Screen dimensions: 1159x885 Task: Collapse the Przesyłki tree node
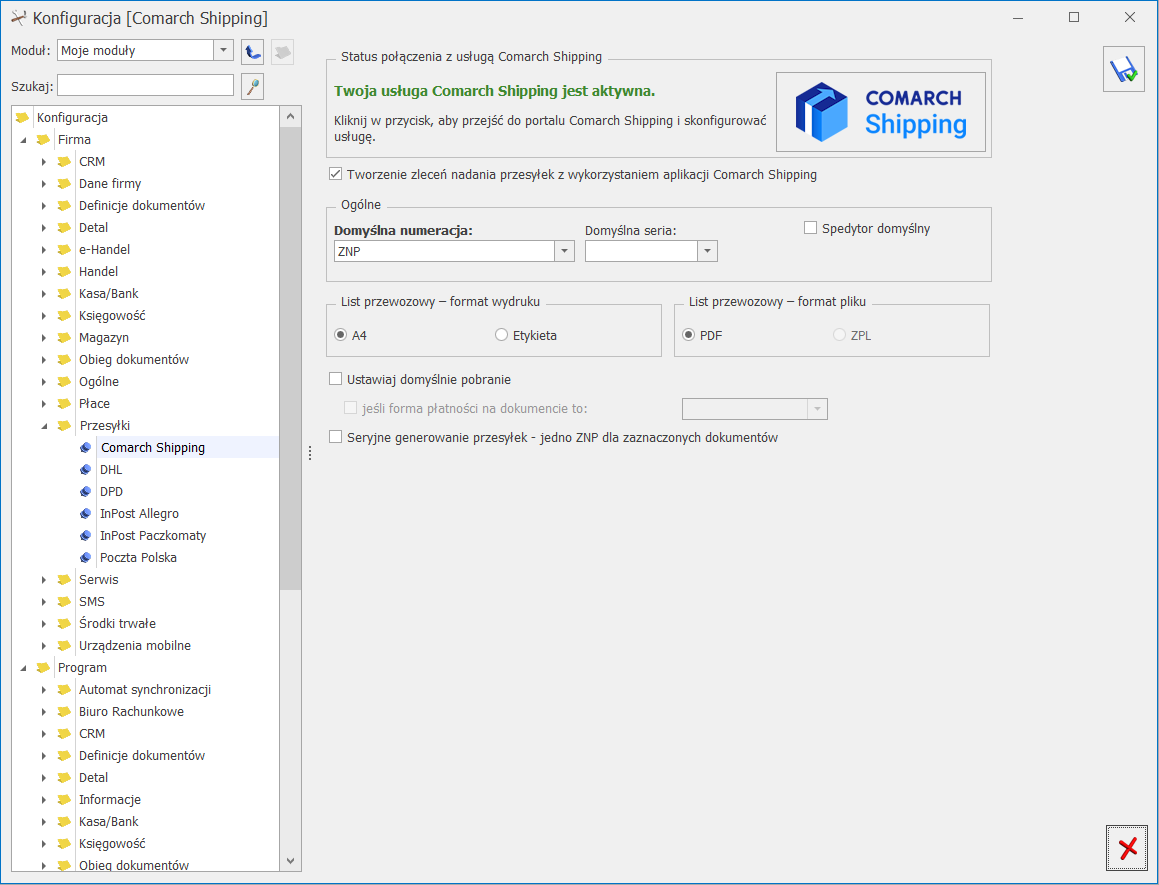coord(44,426)
